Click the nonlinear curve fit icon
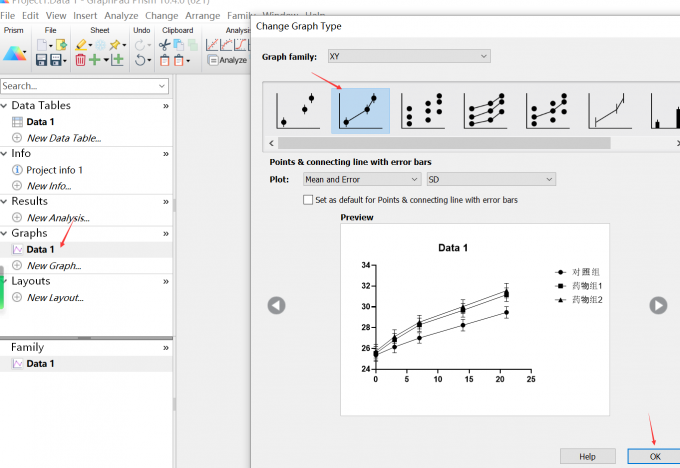This screenshot has height=468, width=680. click(226, 45)
